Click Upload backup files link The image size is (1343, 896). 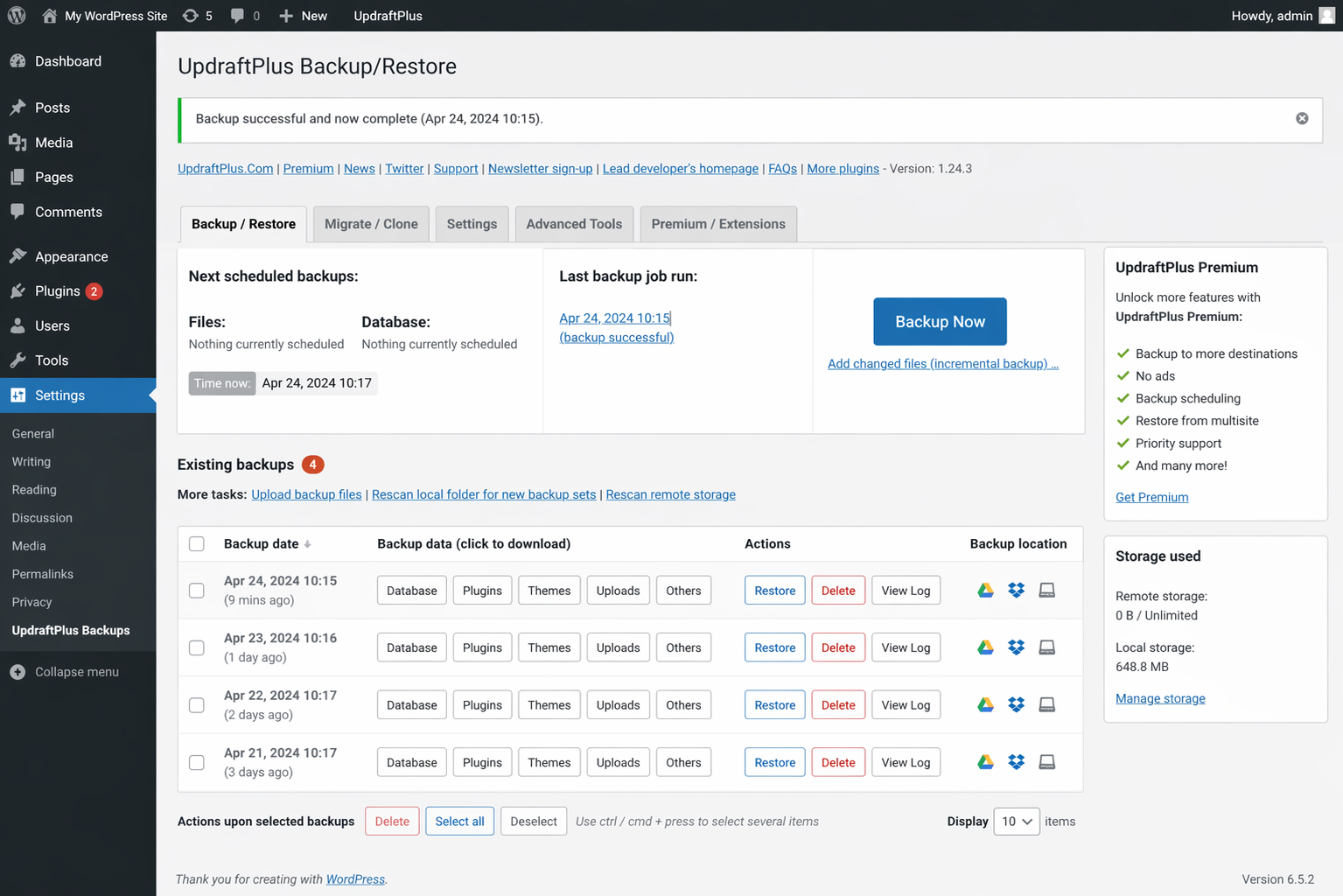306,494
